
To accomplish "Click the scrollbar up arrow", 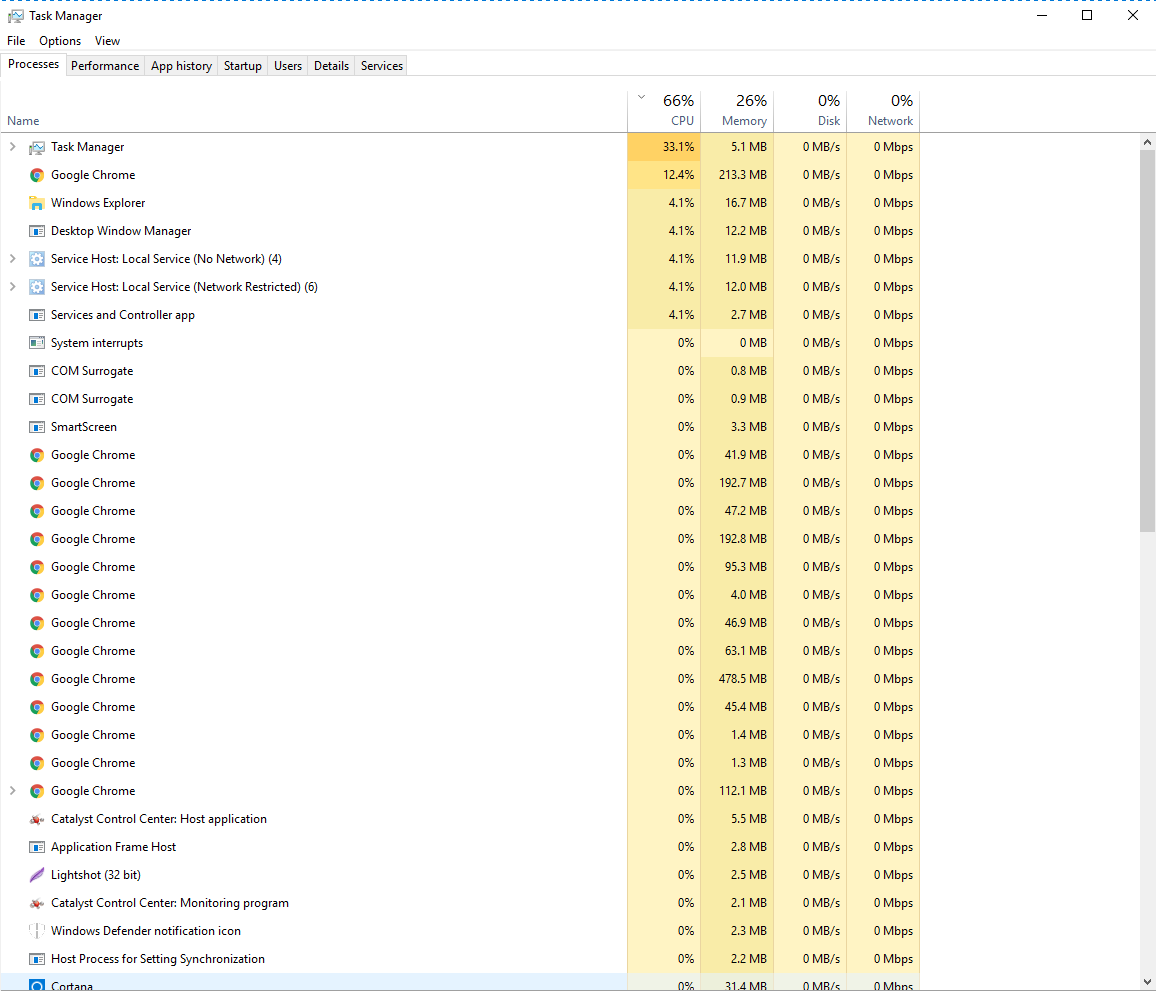I will coord(1147,142).
